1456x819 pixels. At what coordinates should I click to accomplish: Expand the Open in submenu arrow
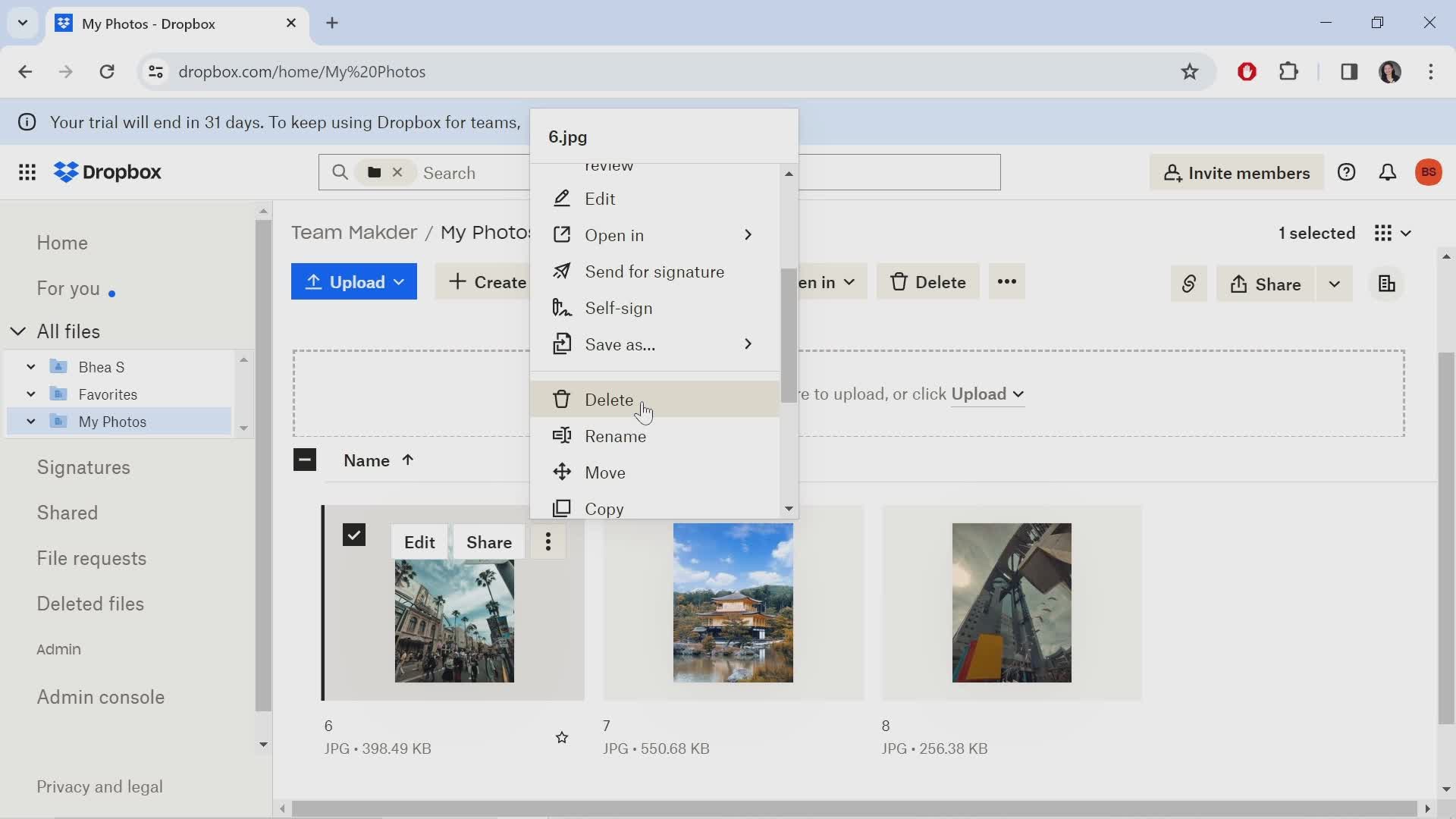click(x=748, y=234)
